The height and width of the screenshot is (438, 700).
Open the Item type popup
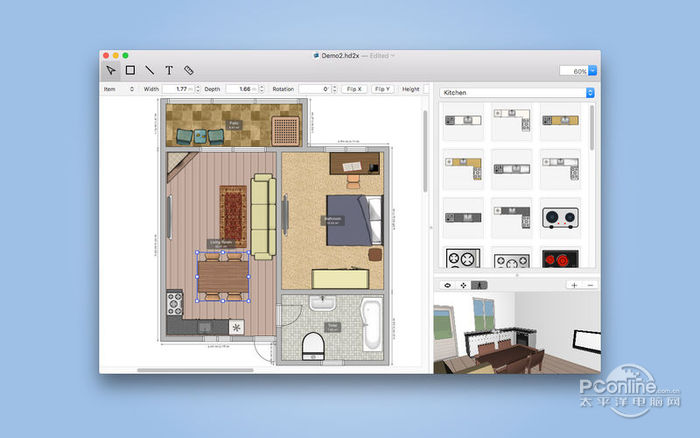pos(119,89)
